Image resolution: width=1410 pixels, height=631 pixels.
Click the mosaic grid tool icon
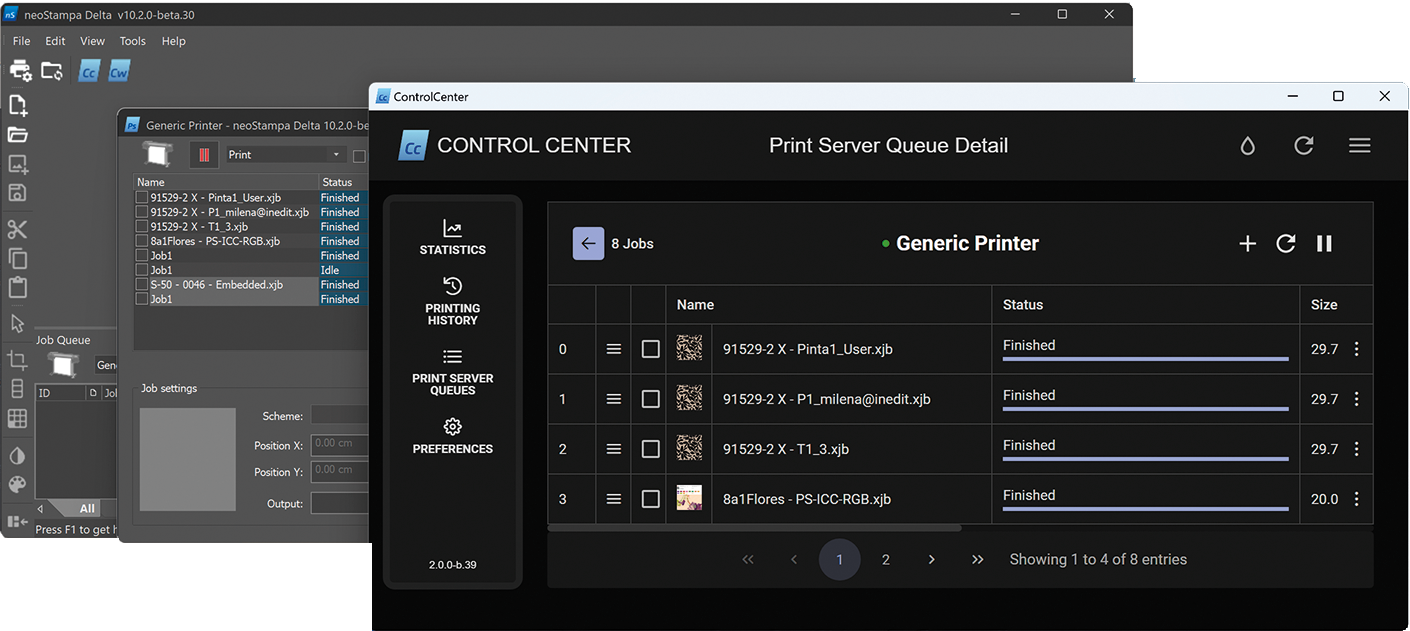coord(17,419)
